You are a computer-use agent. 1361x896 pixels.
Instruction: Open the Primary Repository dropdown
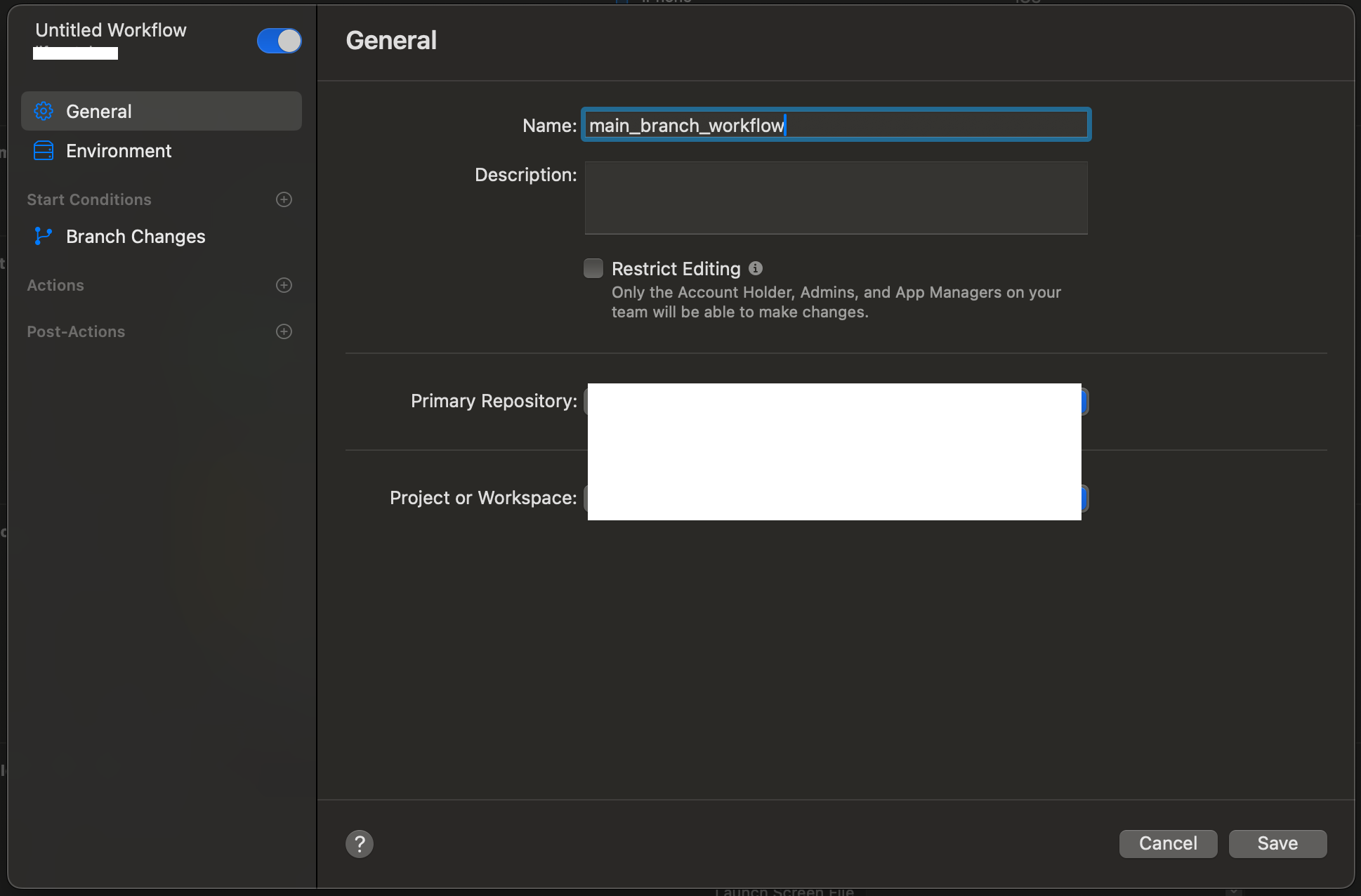(1084, 402)
